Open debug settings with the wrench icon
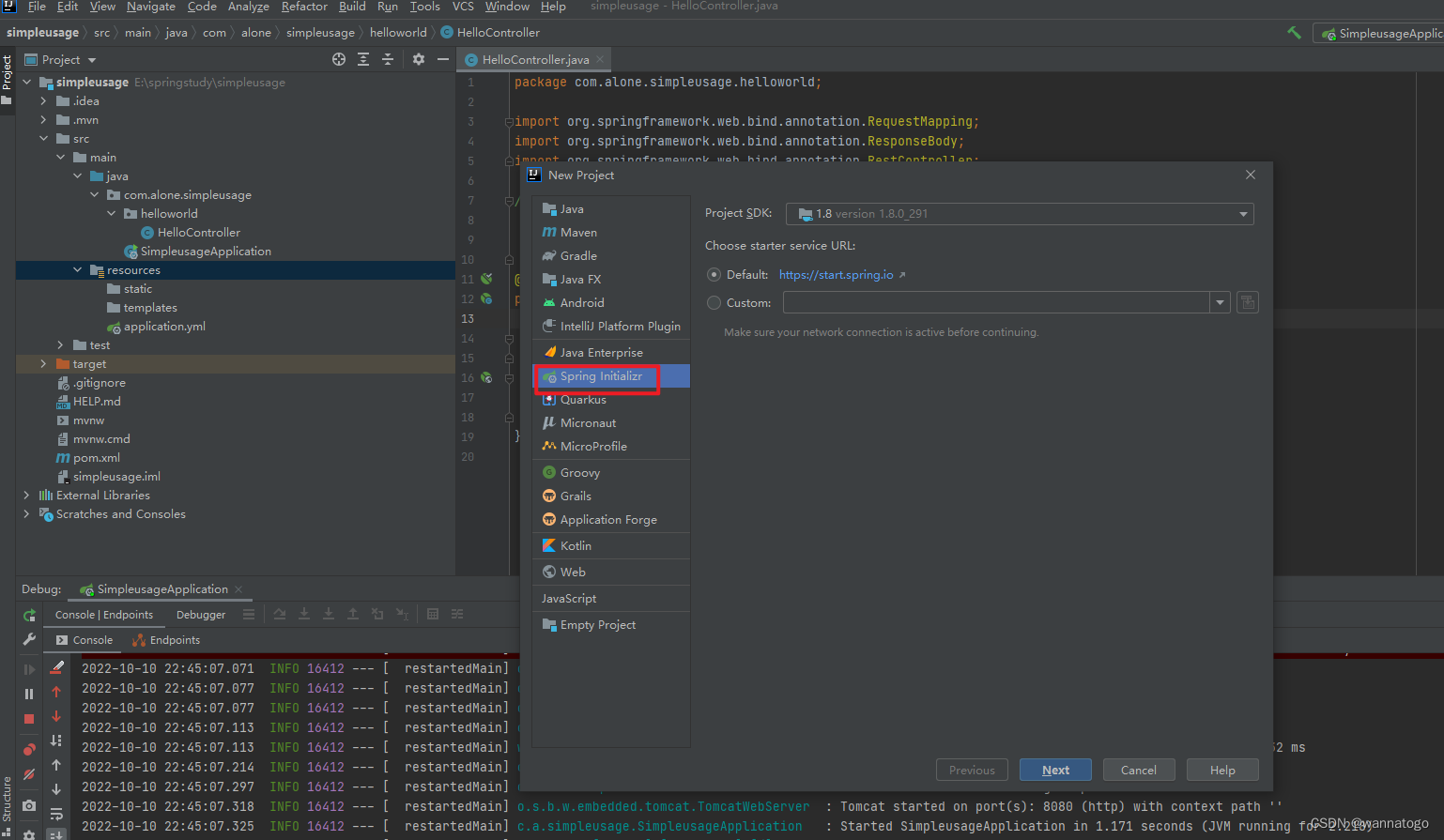This screenshot has height=840, width=1444. [29, 639]
